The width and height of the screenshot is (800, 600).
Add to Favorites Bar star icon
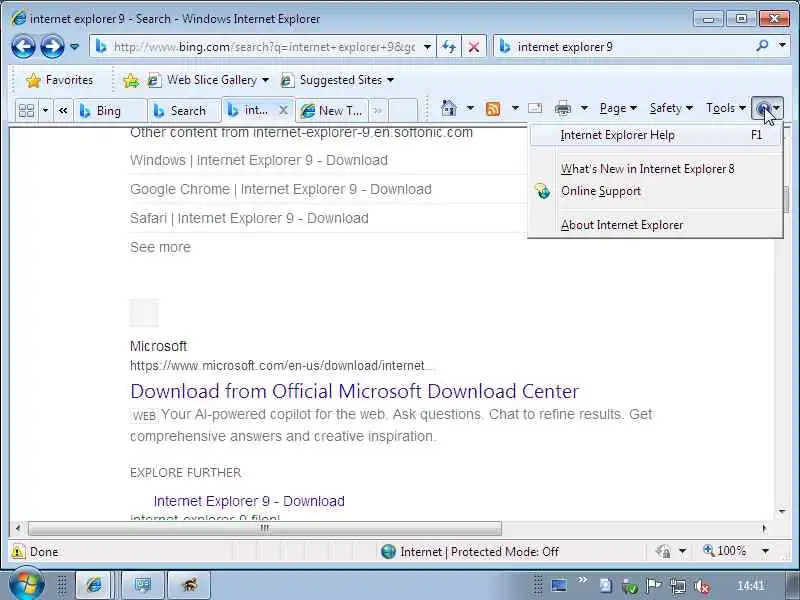(x=131, y=80)
